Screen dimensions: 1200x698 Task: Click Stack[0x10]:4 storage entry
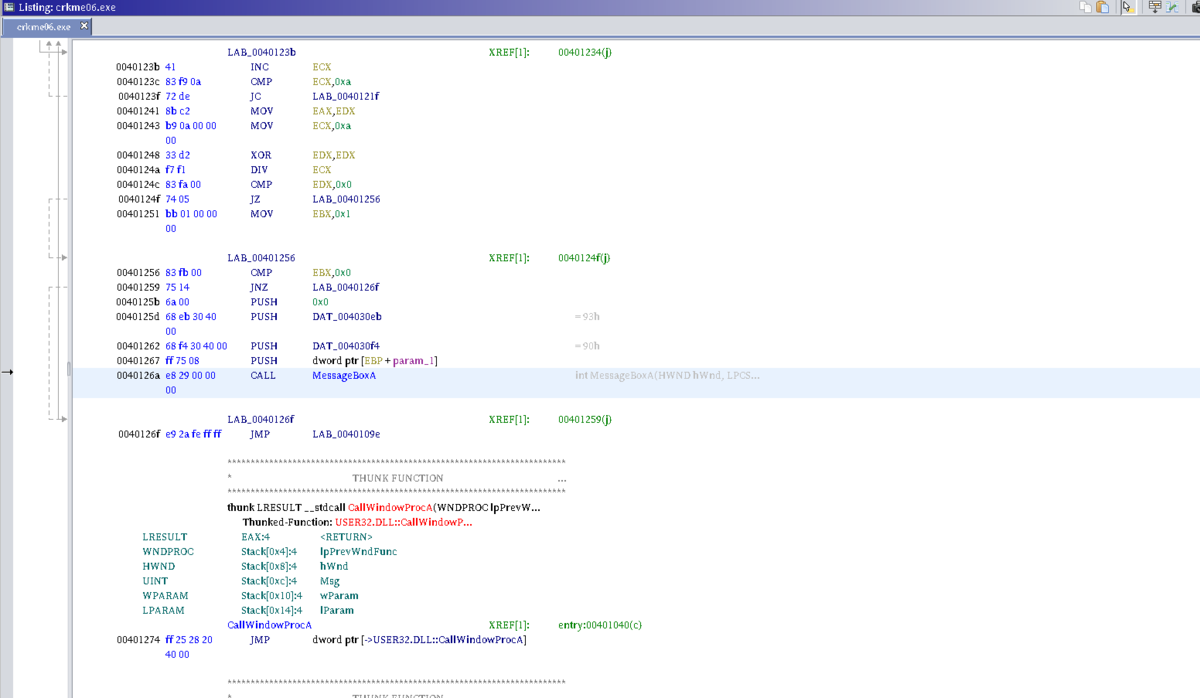tap(271, 596)
